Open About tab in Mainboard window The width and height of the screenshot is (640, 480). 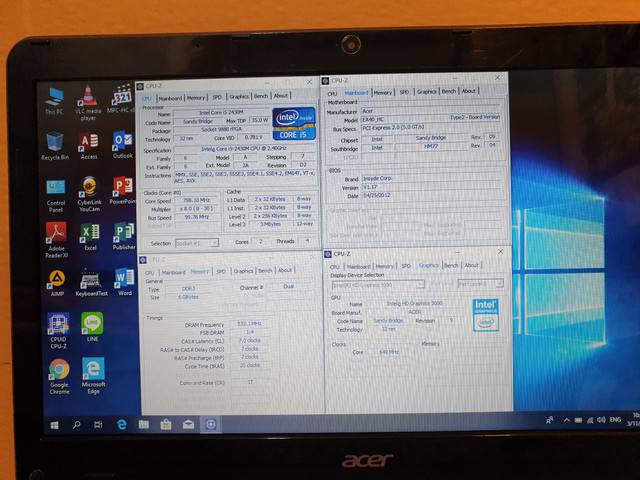click(x=469, y=91)
